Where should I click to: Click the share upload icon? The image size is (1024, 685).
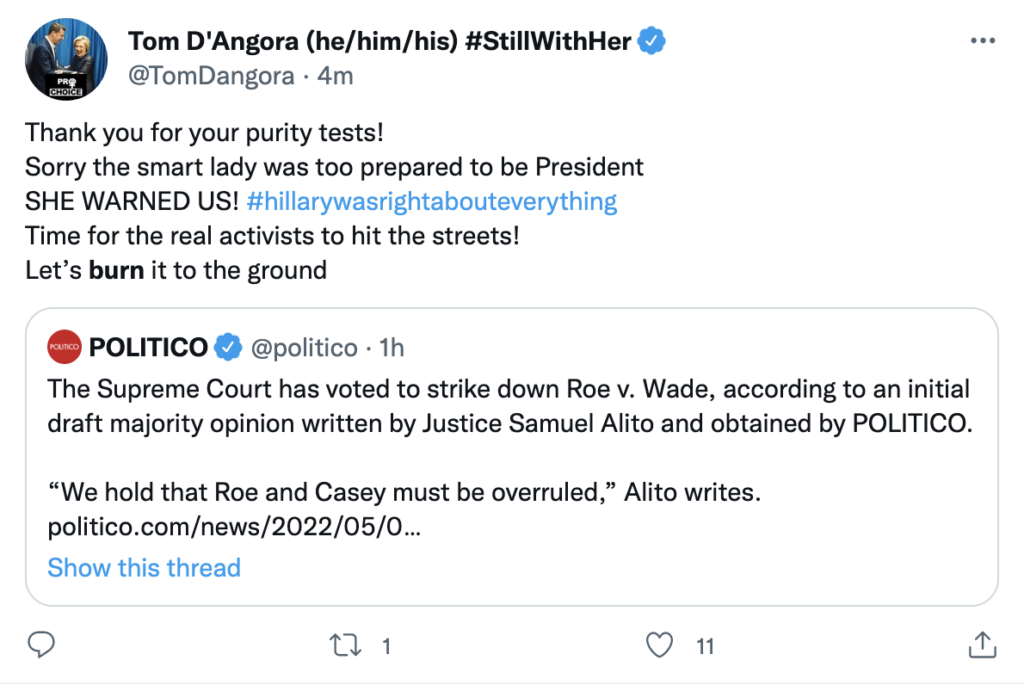(x=982, y=645)
